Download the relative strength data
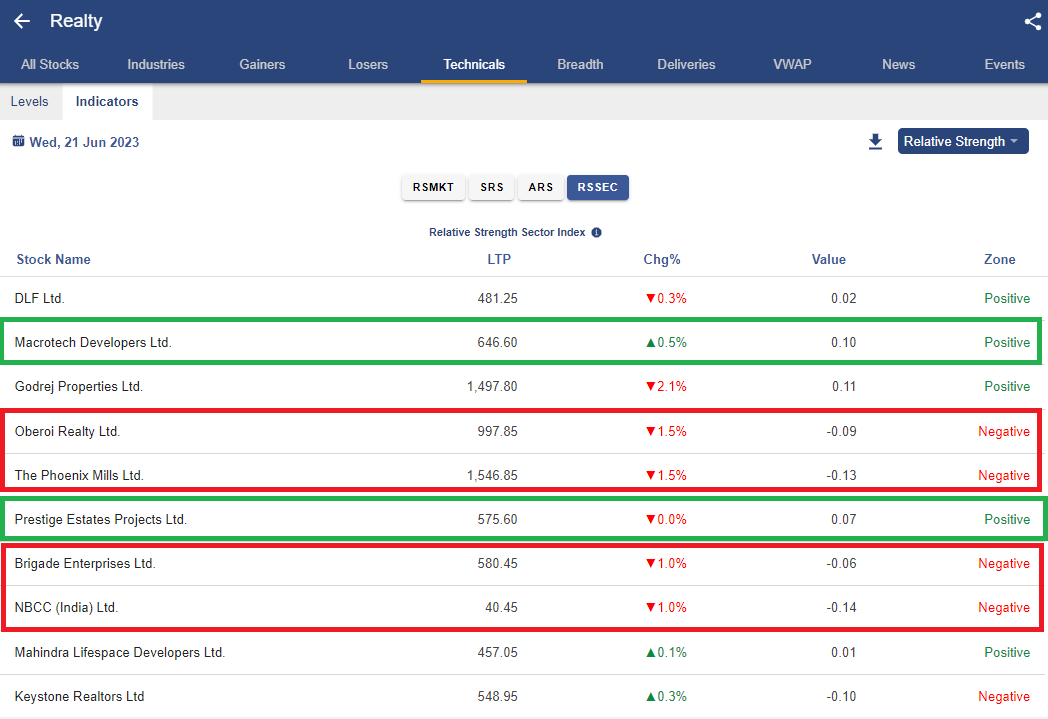 (x=875, y=142)
